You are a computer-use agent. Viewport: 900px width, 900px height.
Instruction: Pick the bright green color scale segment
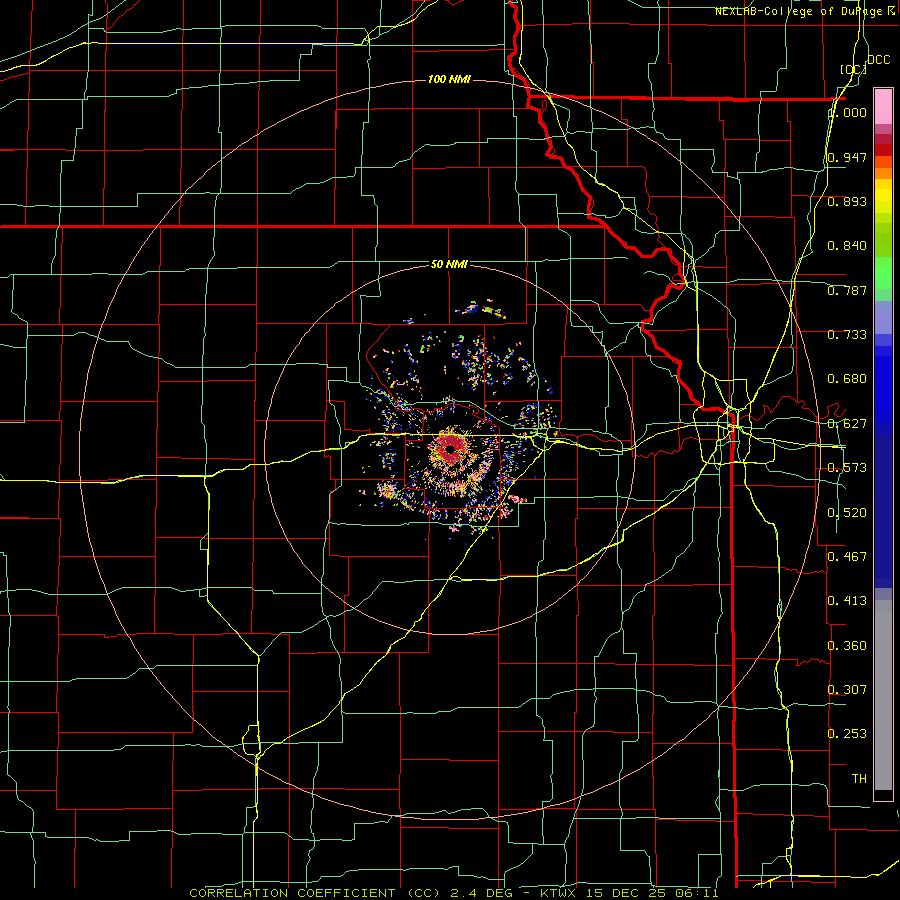pos(883,273)
